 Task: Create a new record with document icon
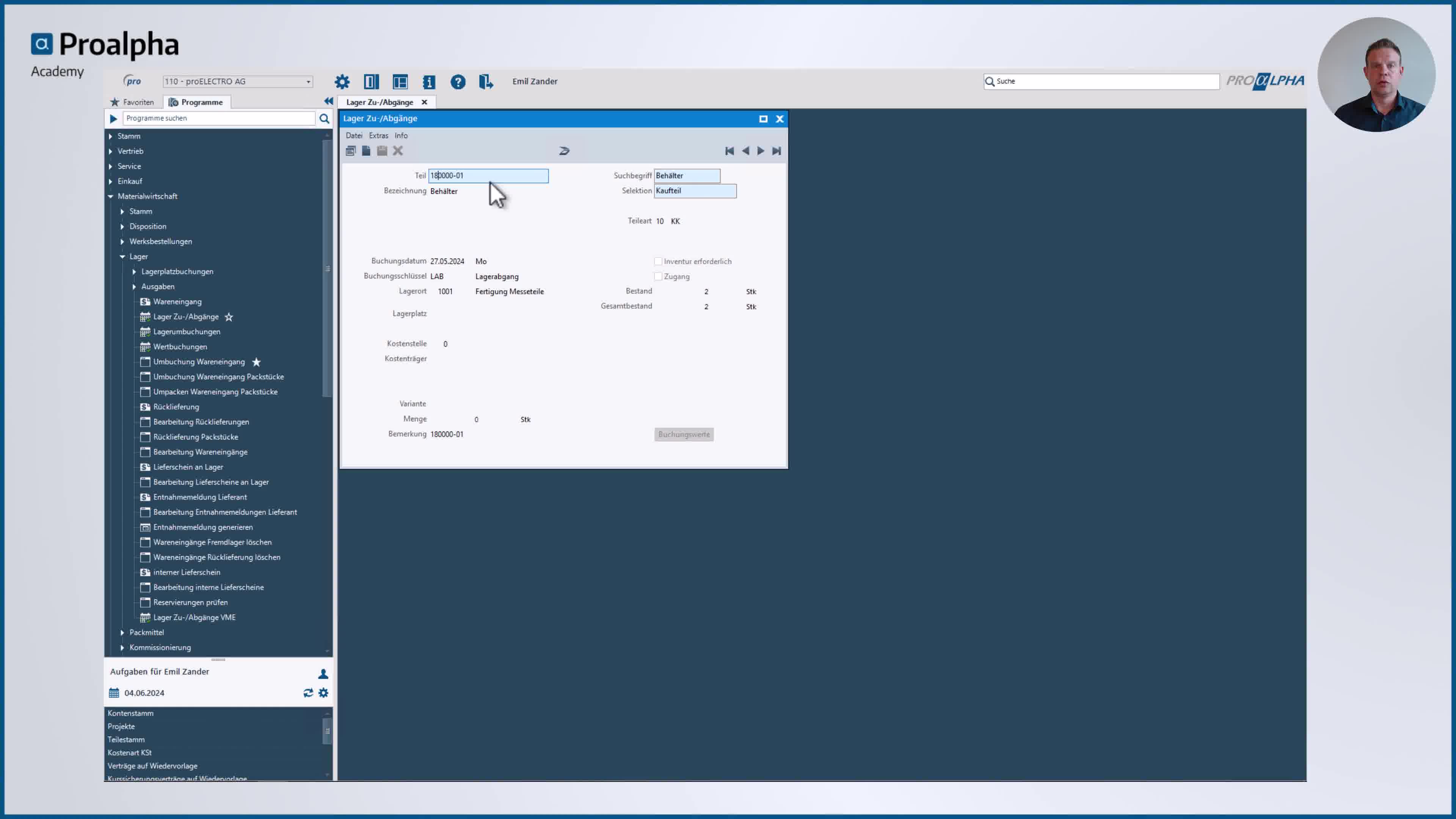[x=366, y=151]
